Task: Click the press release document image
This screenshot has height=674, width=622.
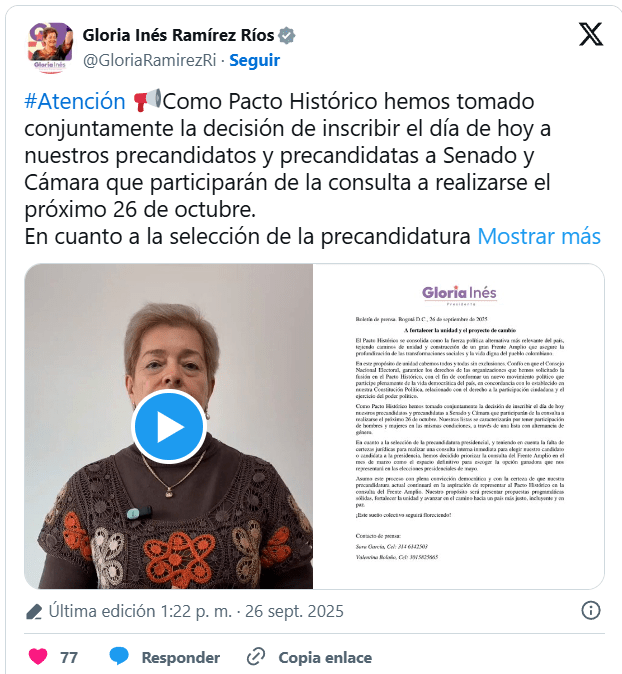Action: pos(458,426)
